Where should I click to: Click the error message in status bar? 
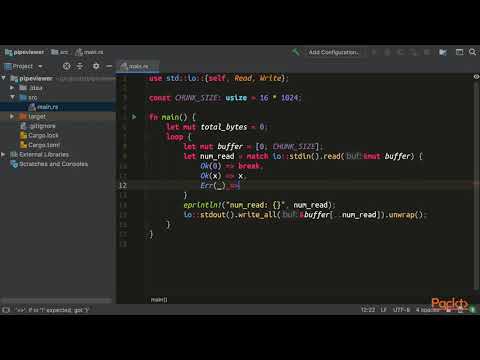52,310
